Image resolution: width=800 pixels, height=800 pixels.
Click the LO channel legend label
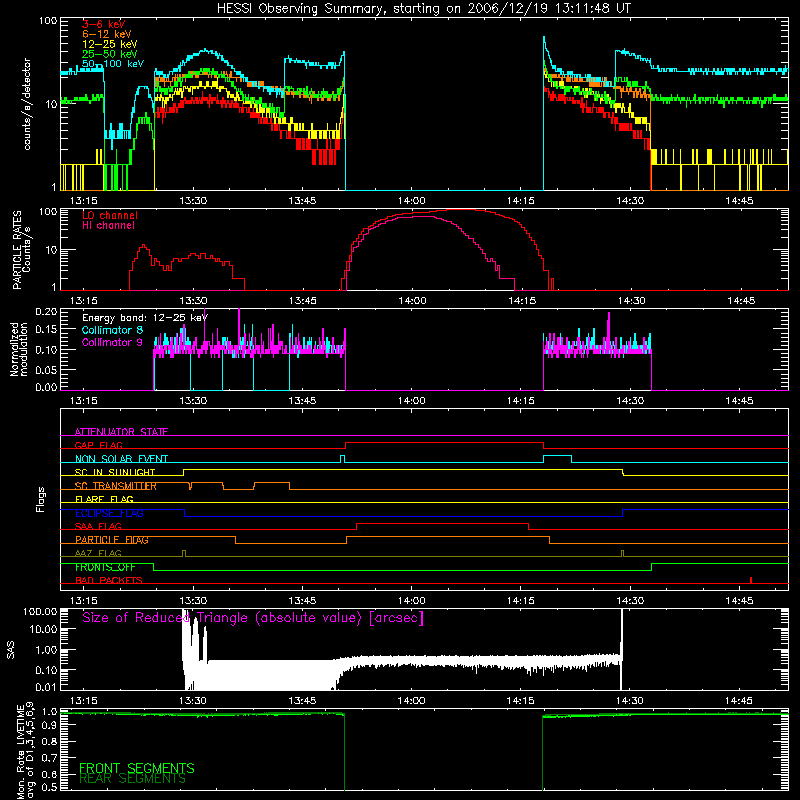pyautogui.click(x=110, y=215)
